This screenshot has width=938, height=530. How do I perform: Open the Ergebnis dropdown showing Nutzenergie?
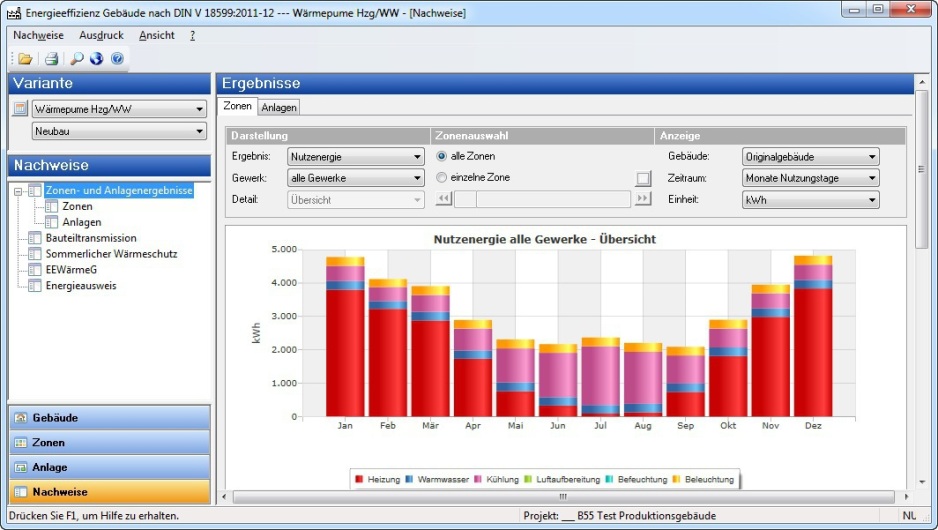click(356, 157)
